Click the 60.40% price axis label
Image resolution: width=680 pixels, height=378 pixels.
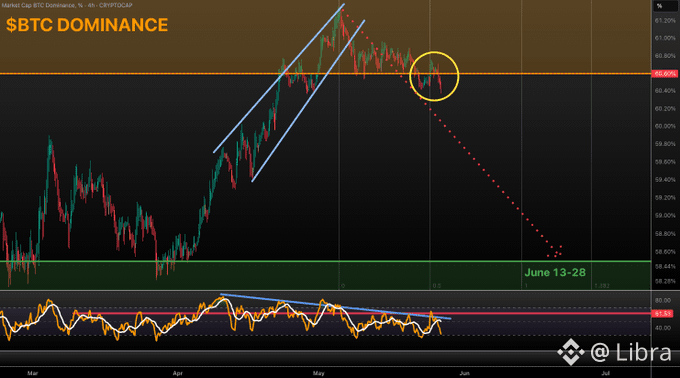point(665,91)
